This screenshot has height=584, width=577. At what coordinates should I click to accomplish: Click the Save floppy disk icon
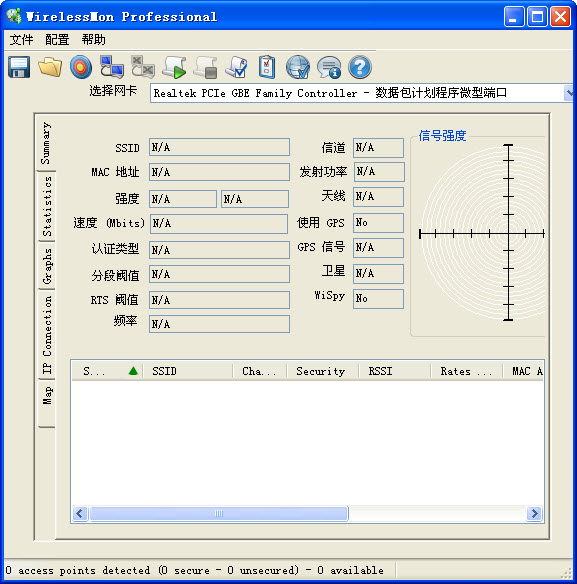click(x=19, y=67)
